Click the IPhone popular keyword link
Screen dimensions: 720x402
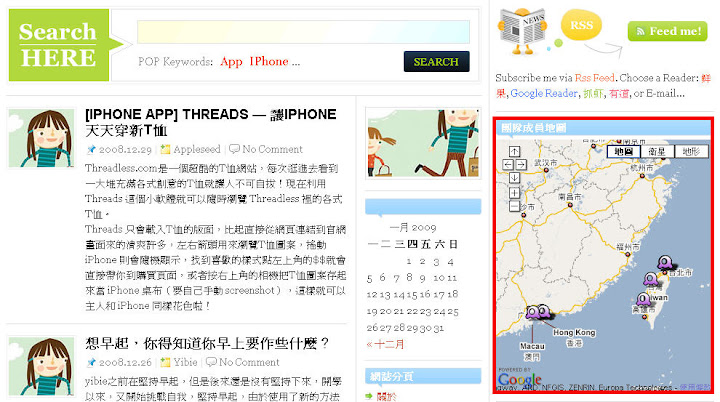pyautogui.click(x=269, y=62)
